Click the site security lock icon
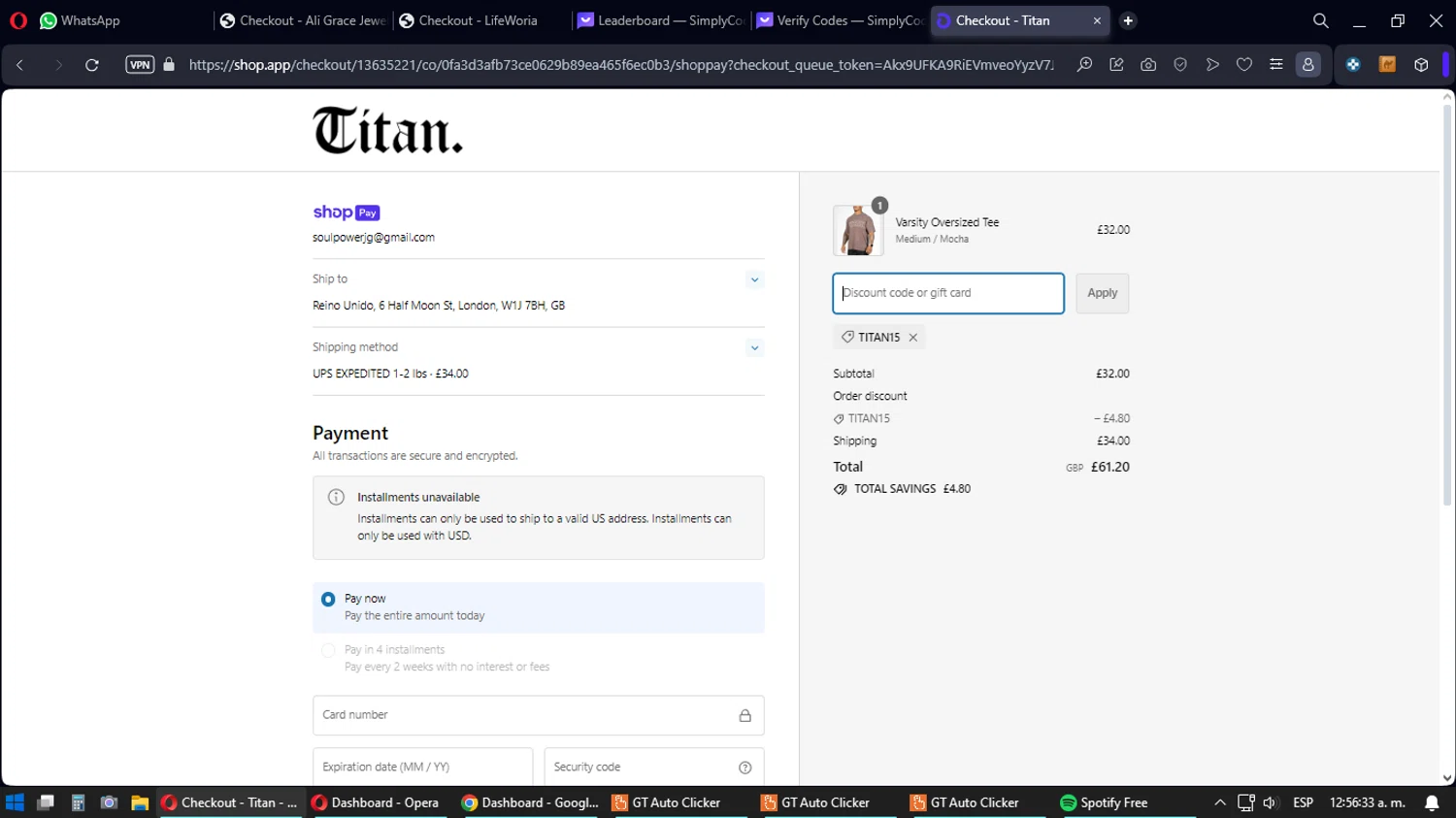1456x818 pixels. click(169, 65)
